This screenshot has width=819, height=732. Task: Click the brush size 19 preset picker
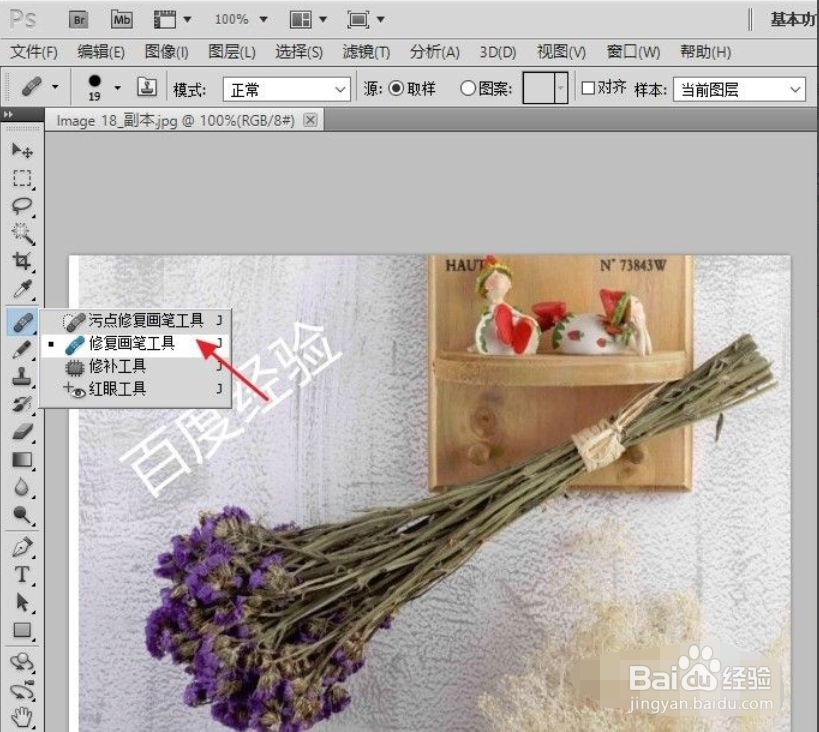pos(99,88)
